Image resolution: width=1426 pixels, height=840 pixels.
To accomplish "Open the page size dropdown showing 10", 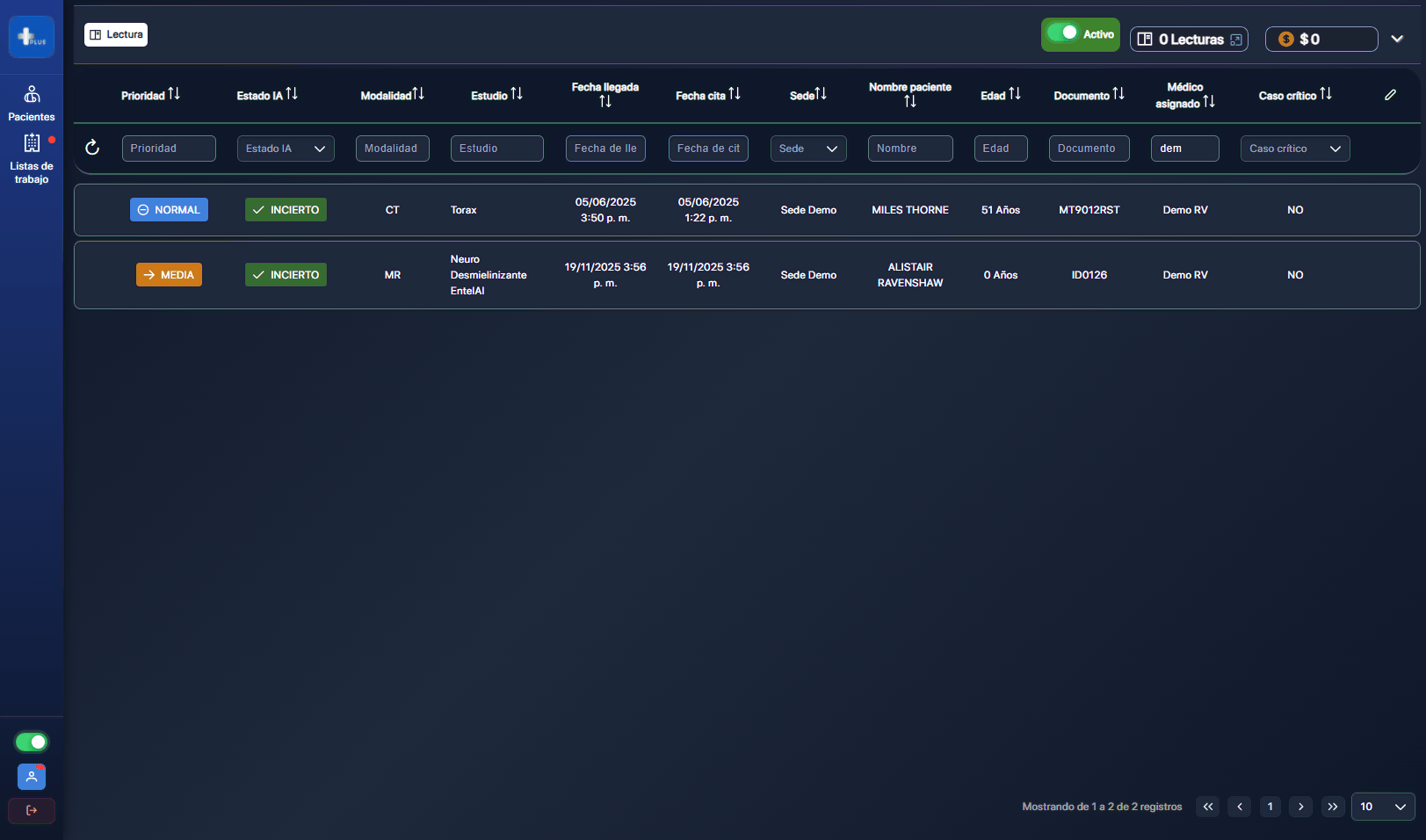I will (x=1383, y=807).
